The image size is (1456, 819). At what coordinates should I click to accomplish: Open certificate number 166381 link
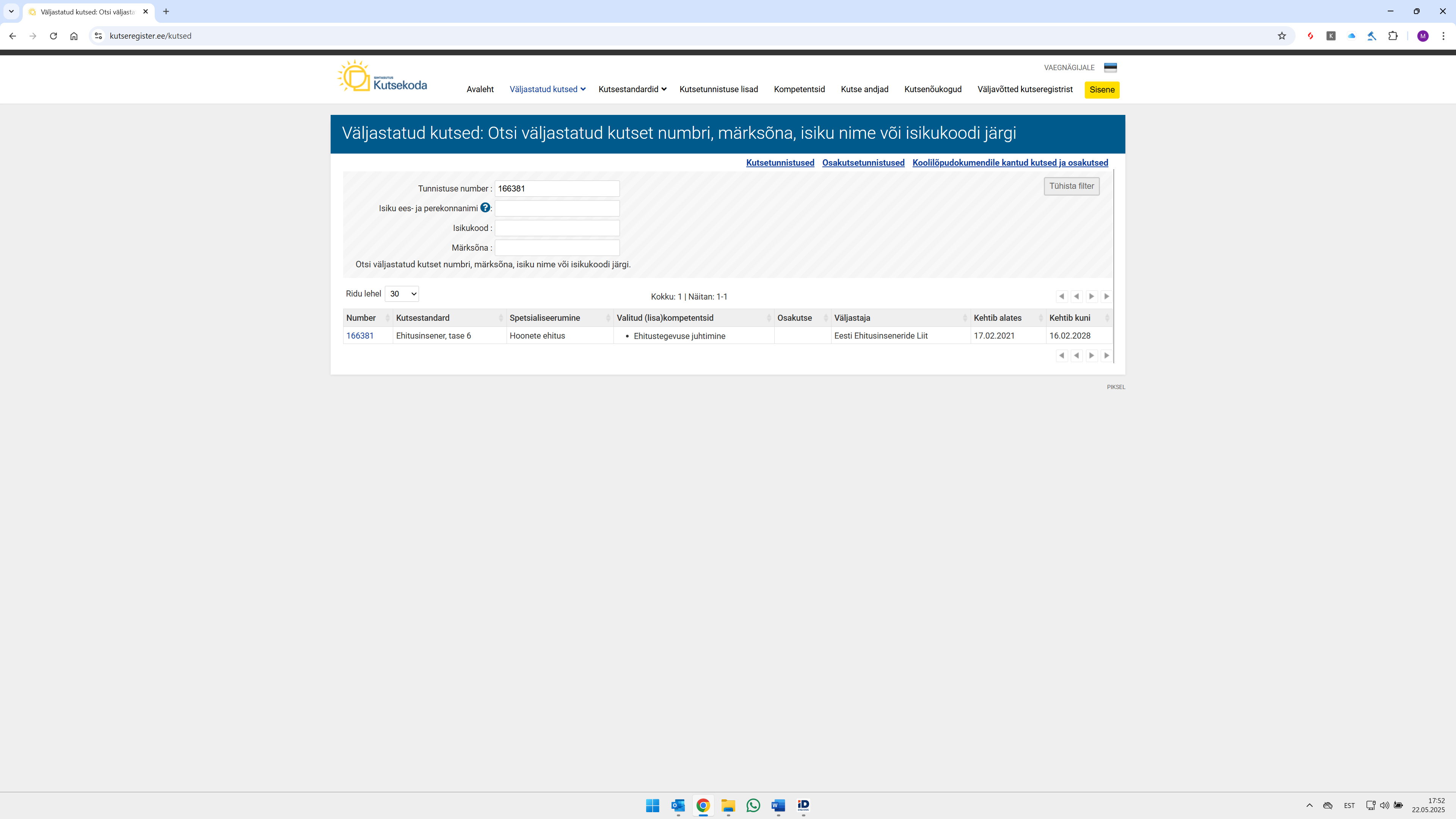[x=359, y=336]
